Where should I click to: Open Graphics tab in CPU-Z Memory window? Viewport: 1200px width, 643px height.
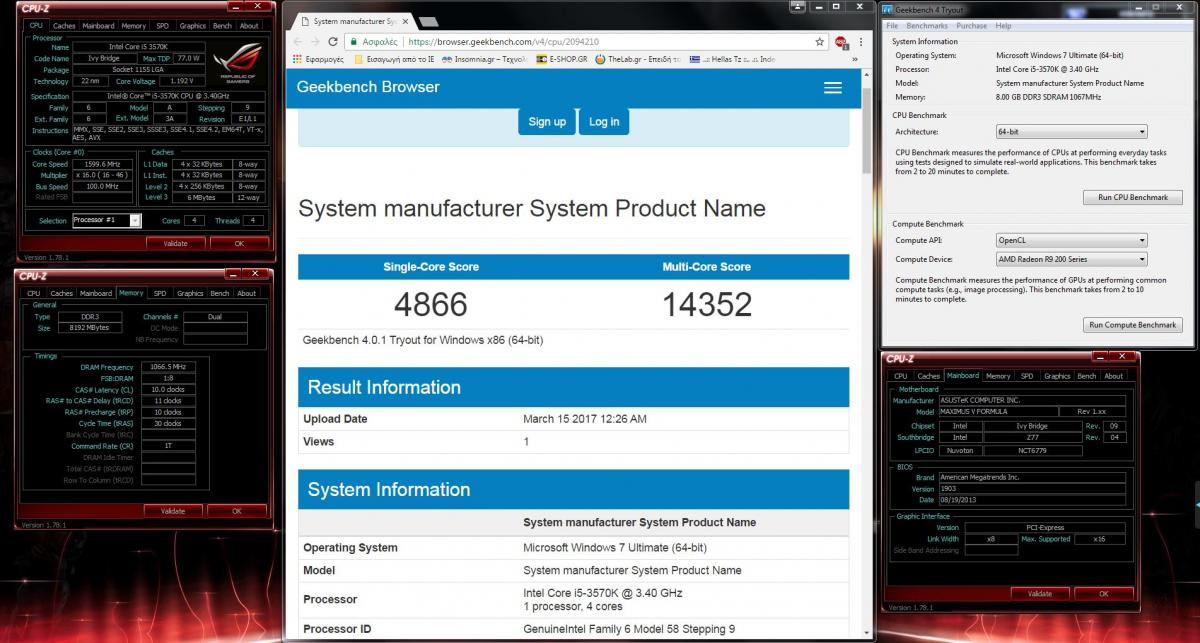coord(190,294)
